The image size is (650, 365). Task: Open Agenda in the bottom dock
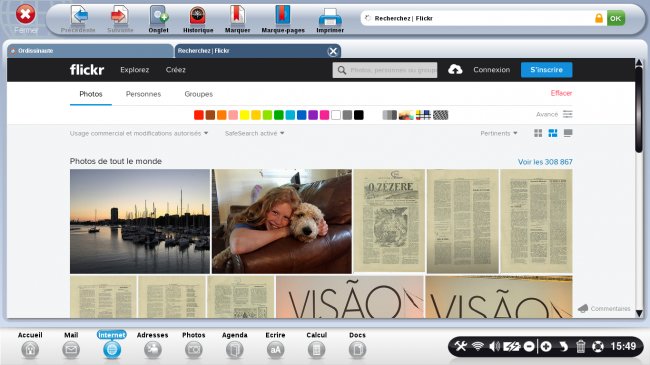[x=235, y=345]
